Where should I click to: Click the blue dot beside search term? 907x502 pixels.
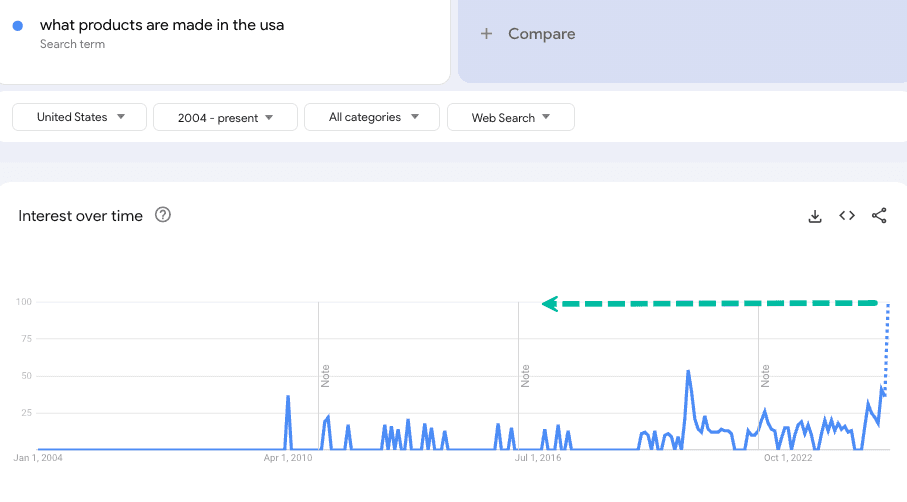(18, 26)
